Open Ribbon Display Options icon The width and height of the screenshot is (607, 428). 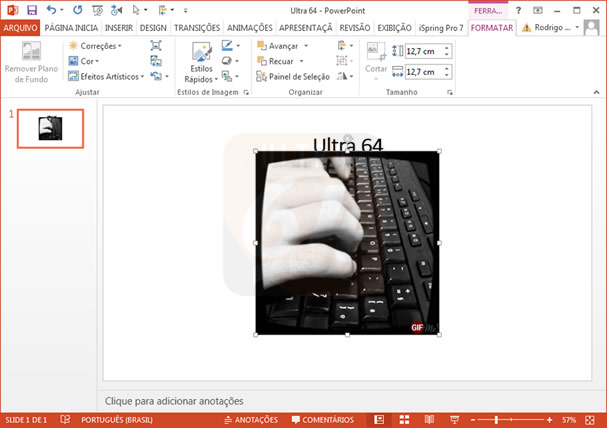538,10
